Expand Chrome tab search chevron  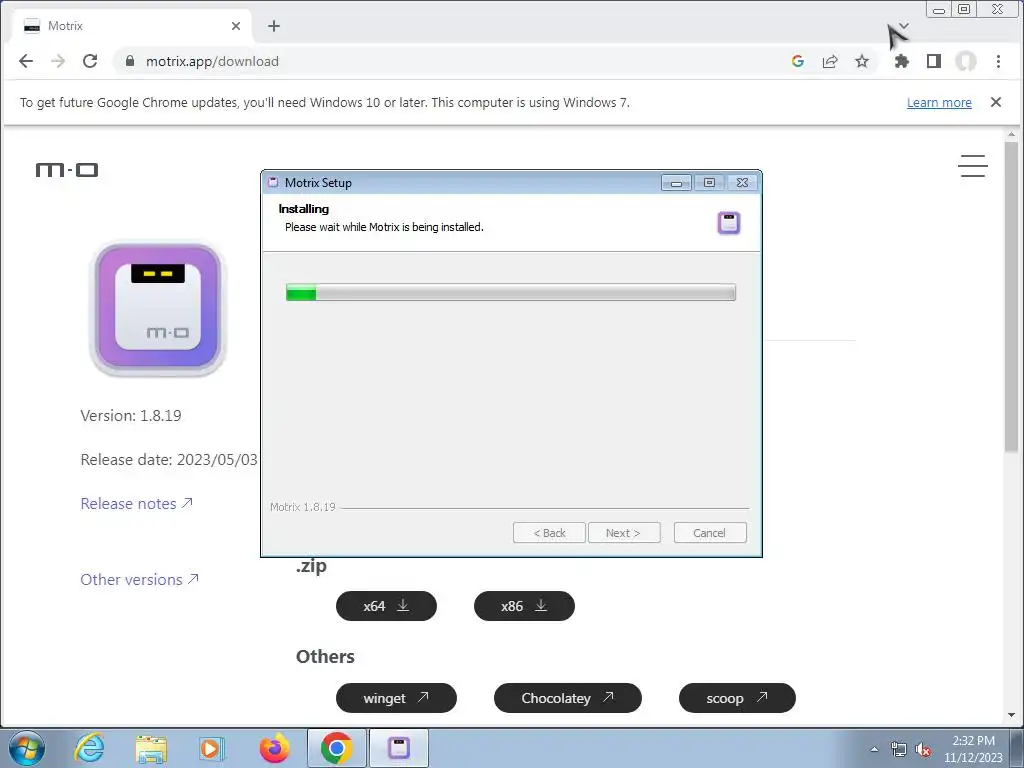pos(904,25)
